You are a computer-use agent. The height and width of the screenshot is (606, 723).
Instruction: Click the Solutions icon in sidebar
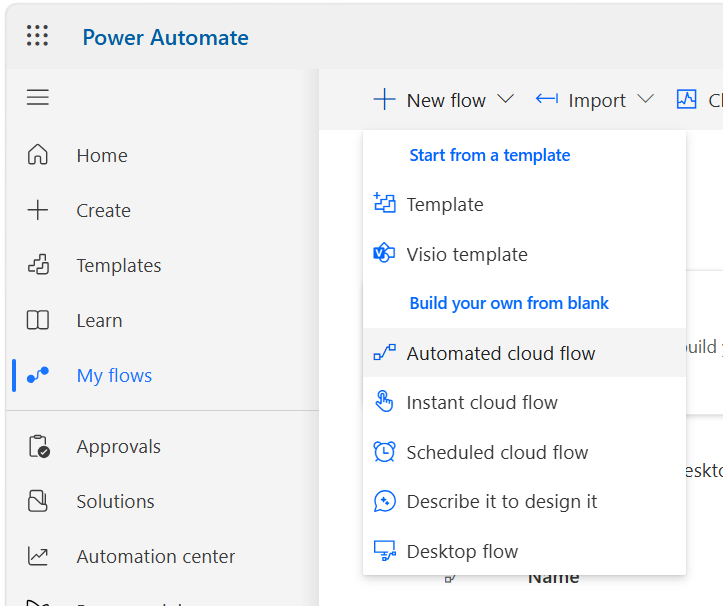click(38, 501)
